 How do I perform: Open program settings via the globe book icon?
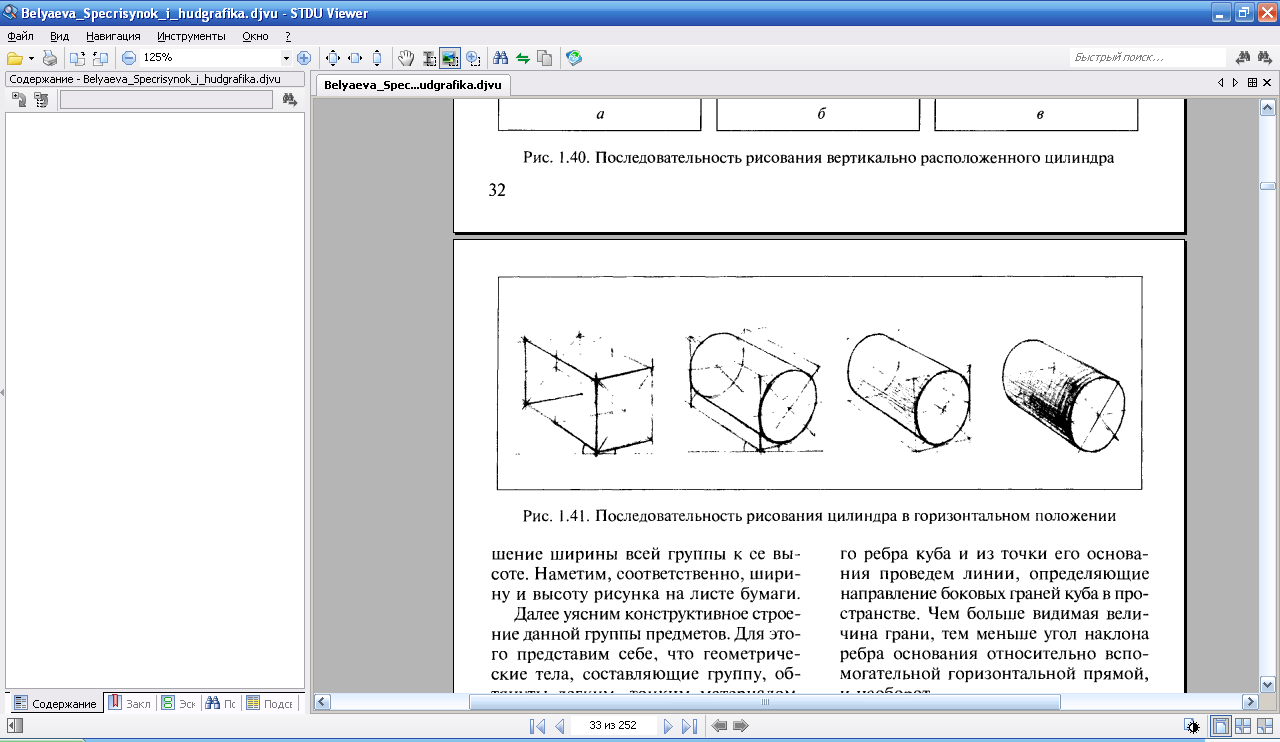pyautogui.click(x=573, y=58)
